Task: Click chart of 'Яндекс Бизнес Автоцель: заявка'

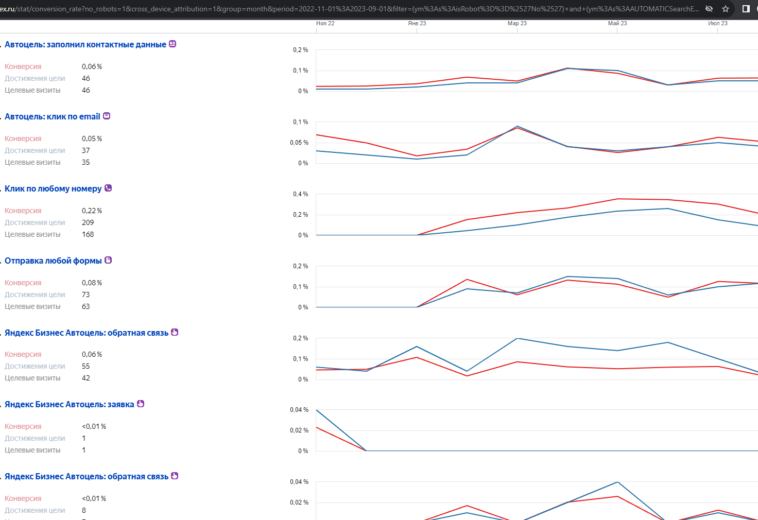Action: click(537, 430)
